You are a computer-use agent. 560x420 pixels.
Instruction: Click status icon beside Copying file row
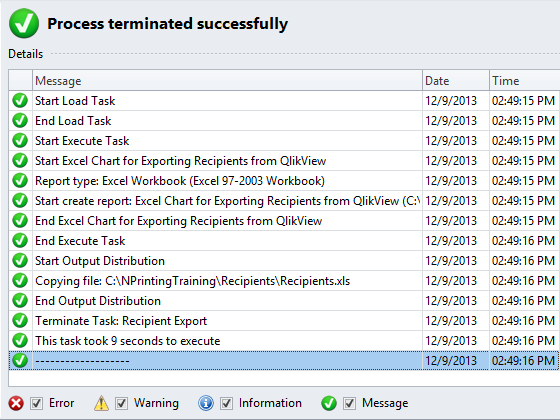click(x=20, y=281)
